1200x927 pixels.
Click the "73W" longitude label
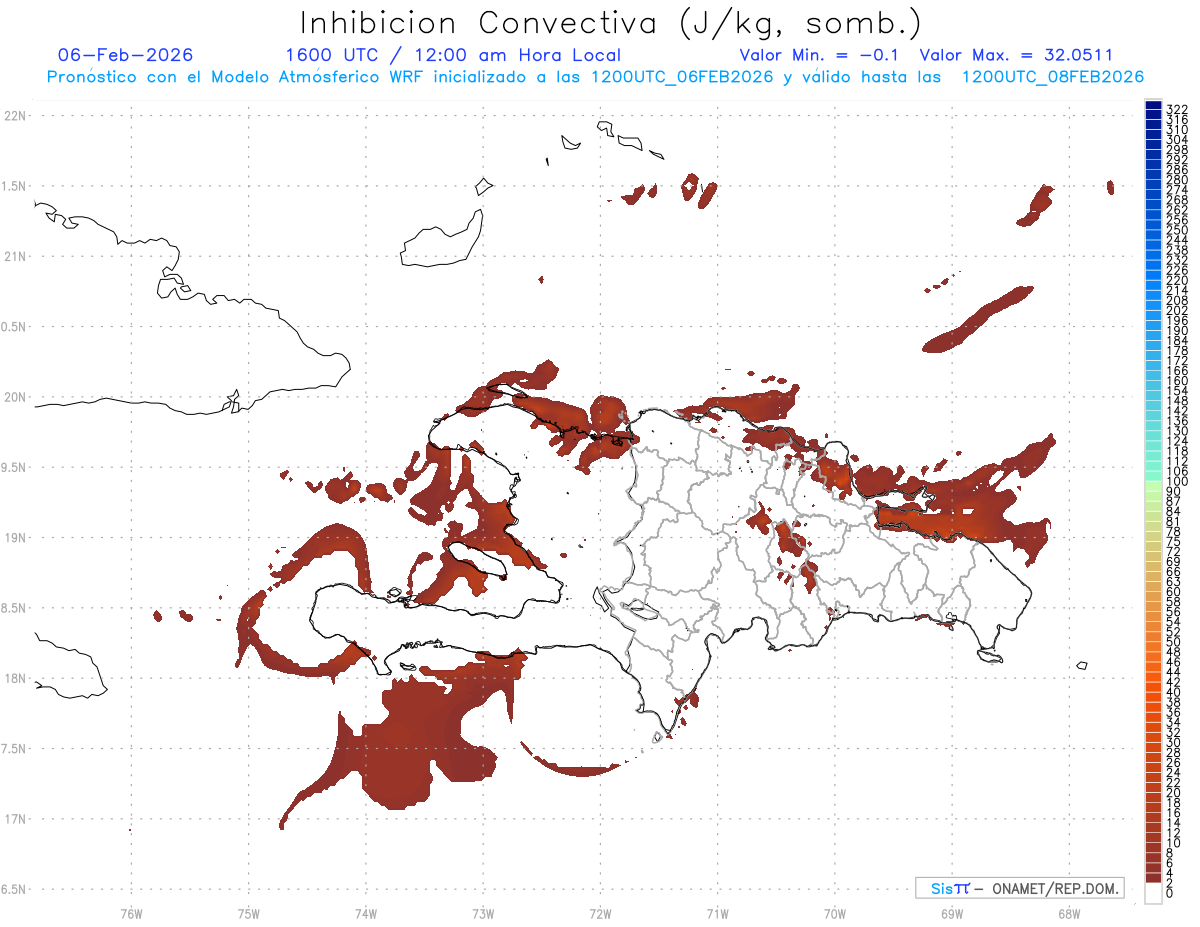pyautogui.click(x=483, y=912)
